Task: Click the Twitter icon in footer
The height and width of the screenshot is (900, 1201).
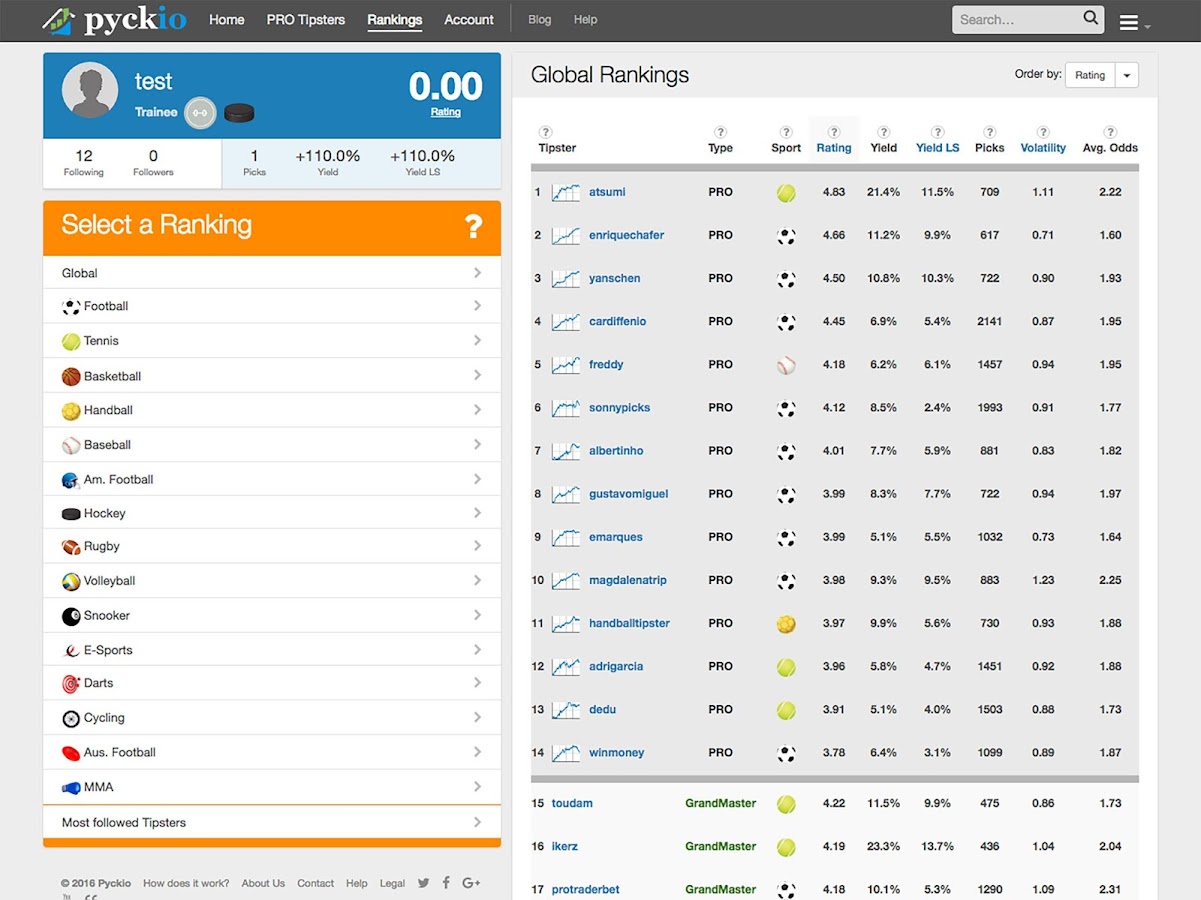Action: tap(424, 883)
